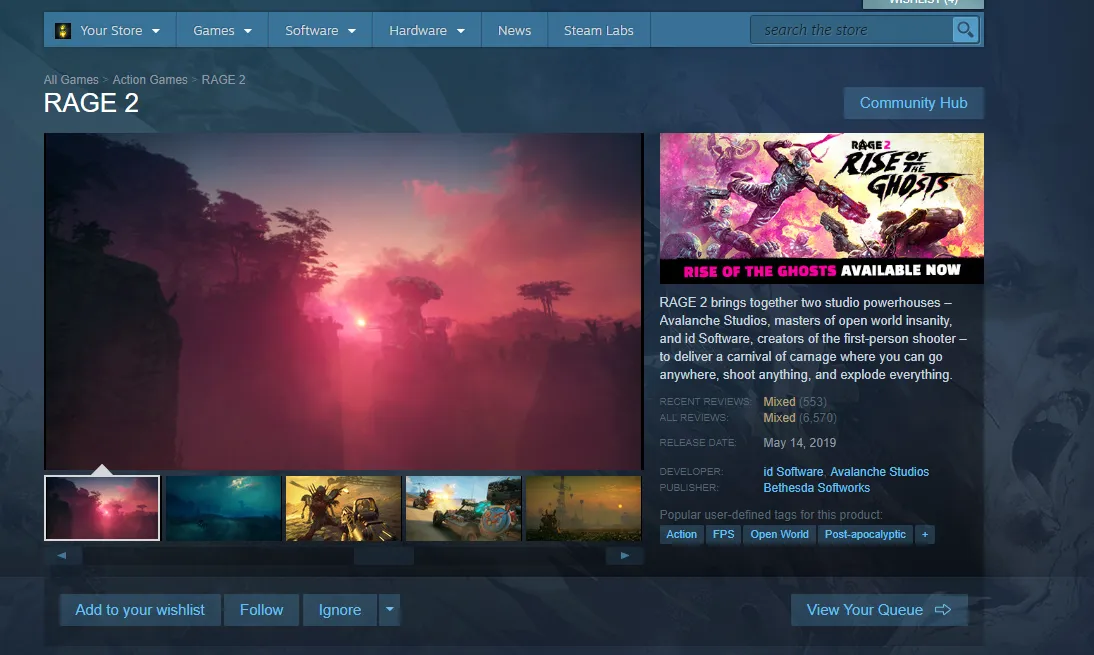Open the Software dropdown menu
Viewport: 1094px width, 655px height.
pyautogui.click(x=320, y=31)
